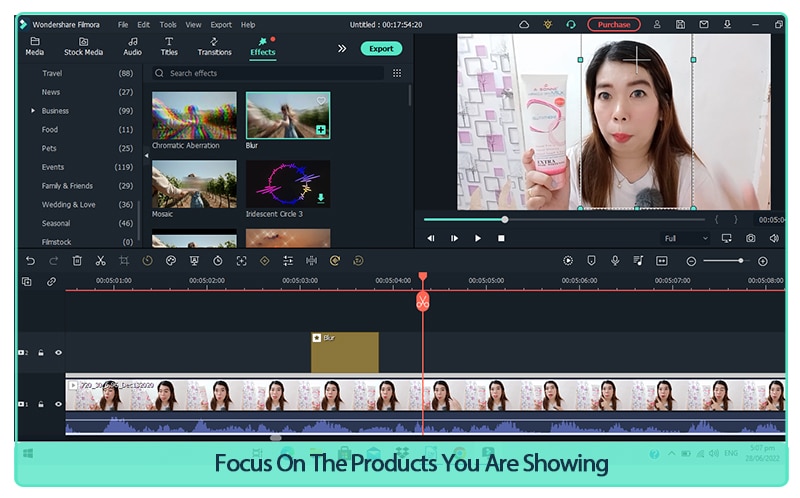Click the Split scissors icon in toolbar
The image size is (800, 498).
coord(101,261)
